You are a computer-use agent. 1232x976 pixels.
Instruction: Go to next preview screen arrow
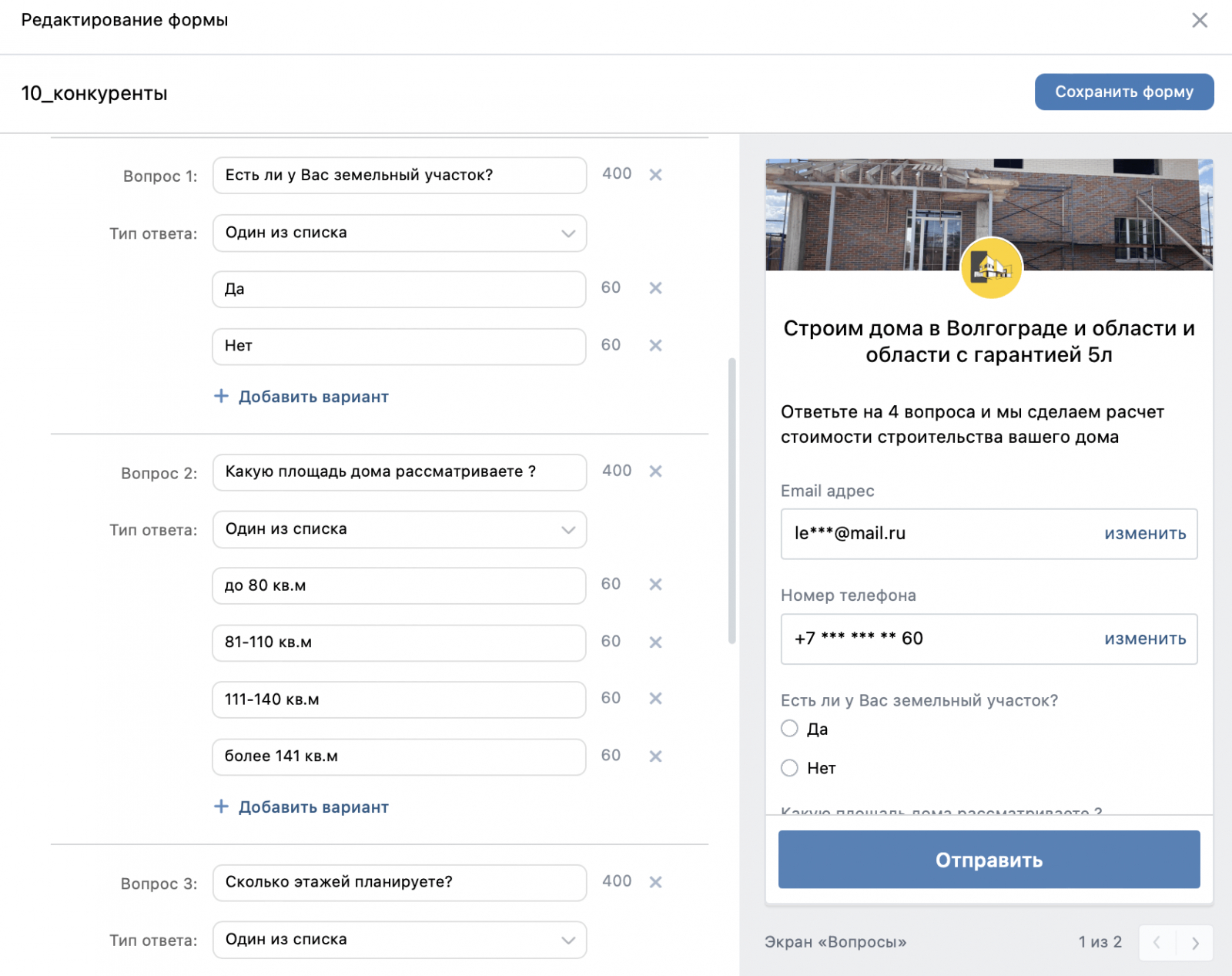[x=1195, y=943]
